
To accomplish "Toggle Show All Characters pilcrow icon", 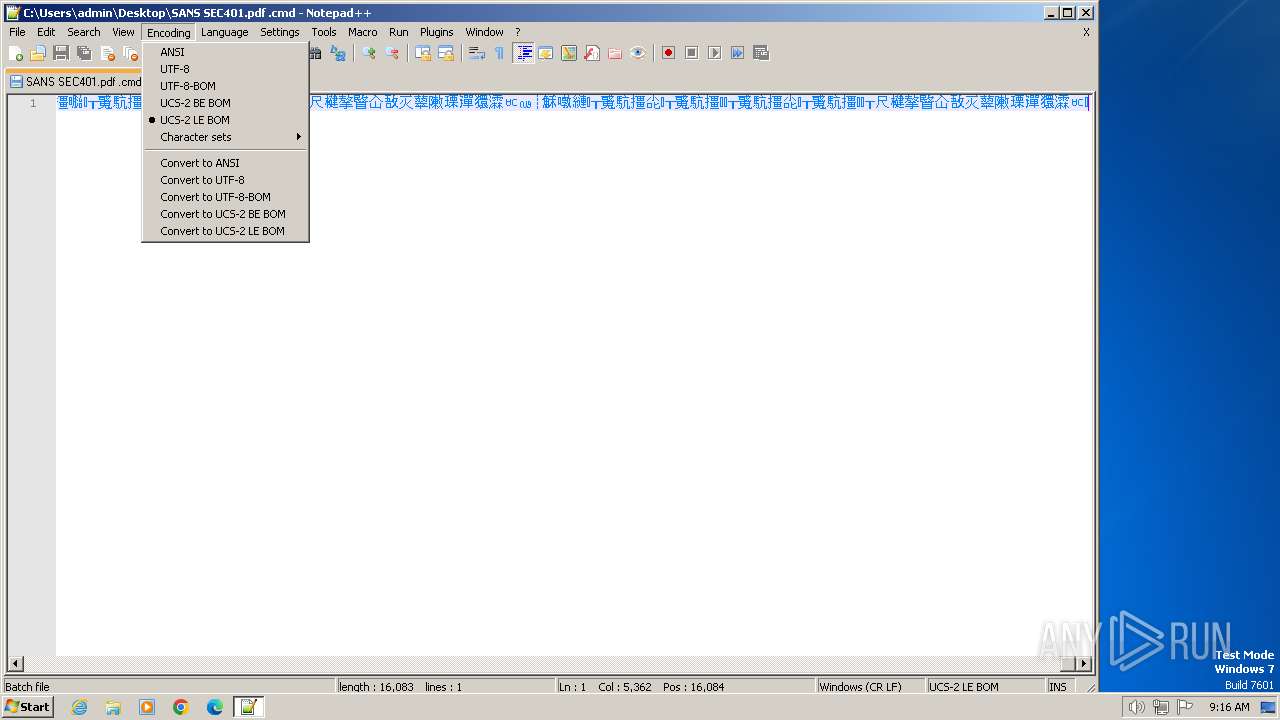I will (500, 53).
